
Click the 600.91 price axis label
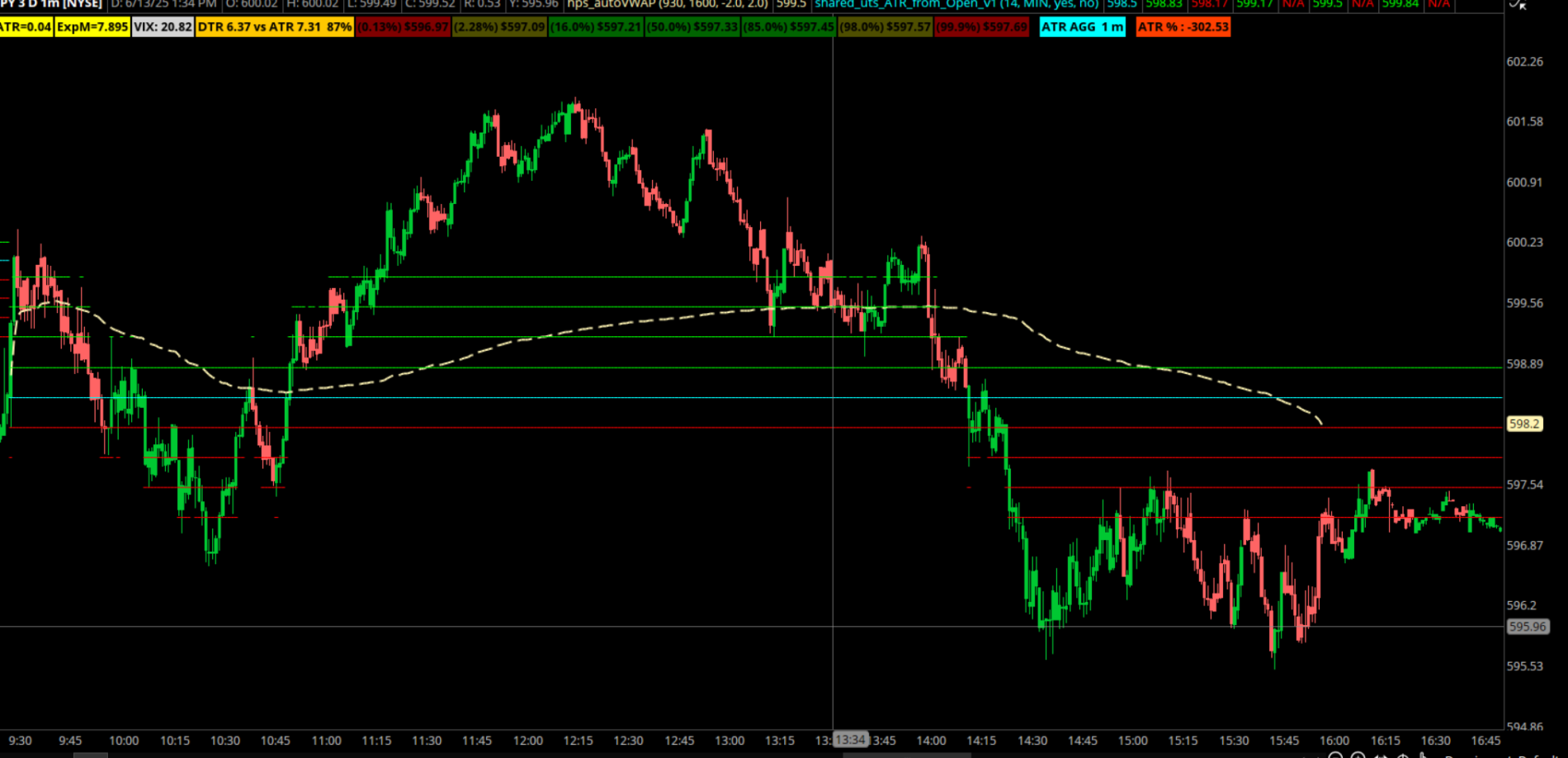1524,182
